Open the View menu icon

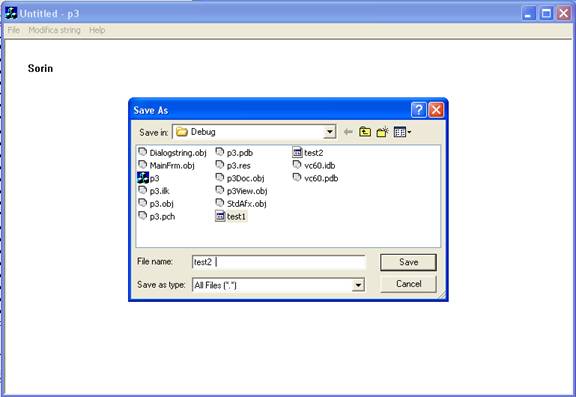402,131
